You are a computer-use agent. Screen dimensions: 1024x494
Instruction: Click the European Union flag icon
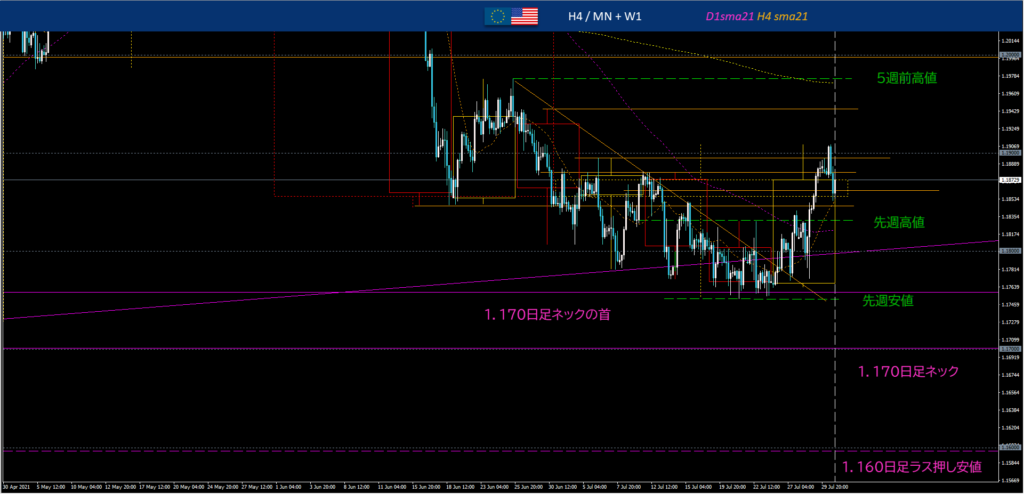(496, 15)
